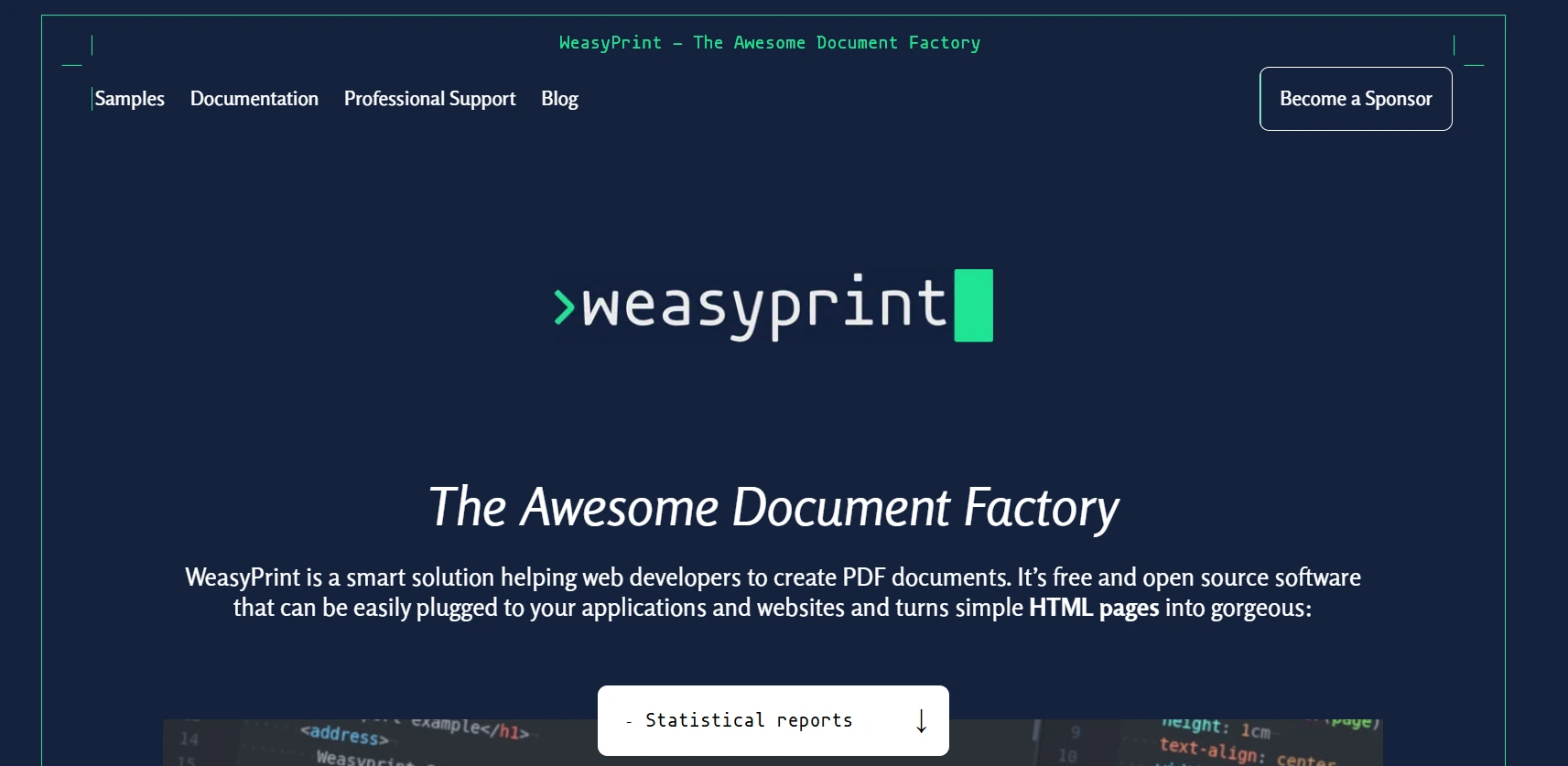Click the header title WeasyPrint – The Awesome Document Factory
Image resolution: width=1568 pixels, height=766 pixels.
click(770, 43)
